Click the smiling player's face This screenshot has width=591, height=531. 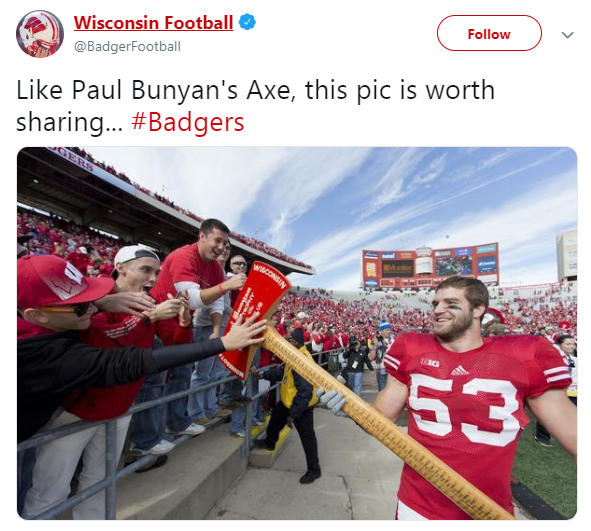[452, 309]
